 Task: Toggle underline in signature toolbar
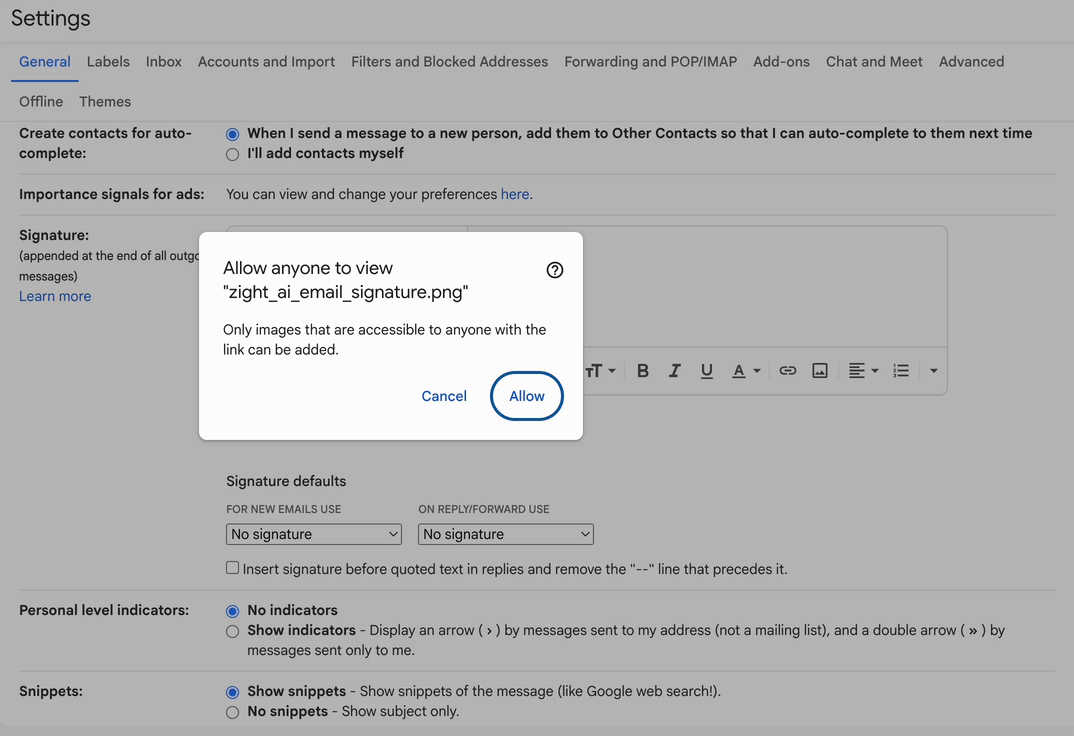pyautogui.click(x=707, y=371)
